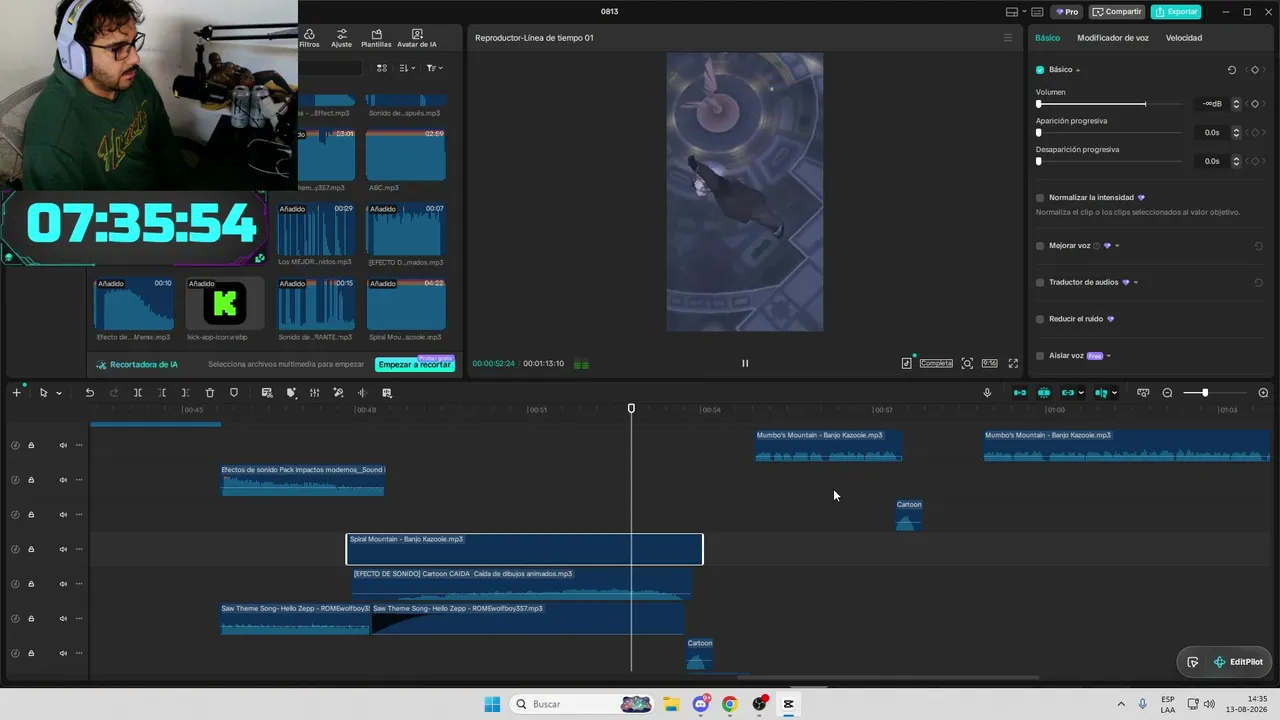This screenshot has height=720, width=1280.
Task: Delete the selected clip with the trash icon
Action: pos(210,393)
